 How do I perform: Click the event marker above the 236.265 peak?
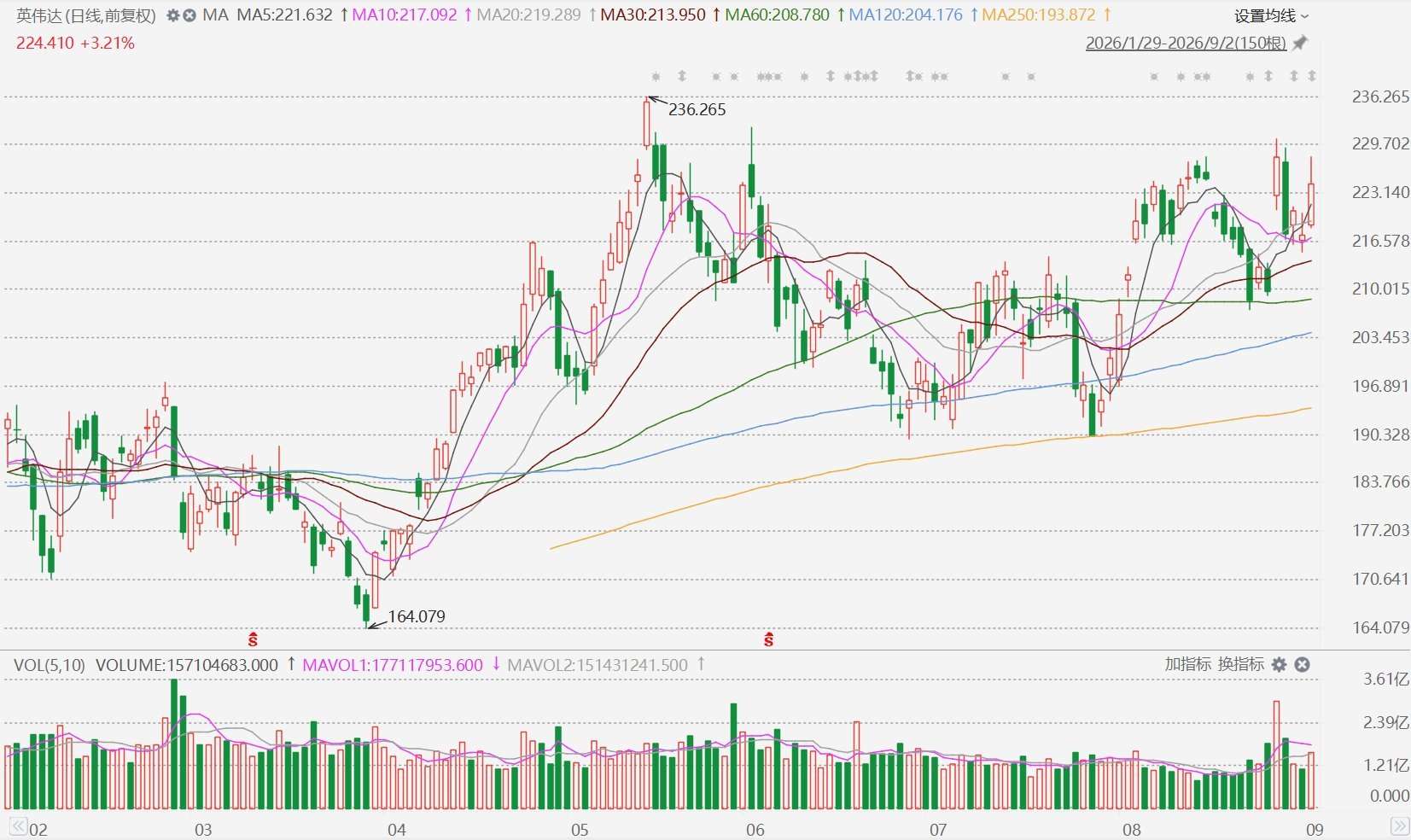coord(655,77)
